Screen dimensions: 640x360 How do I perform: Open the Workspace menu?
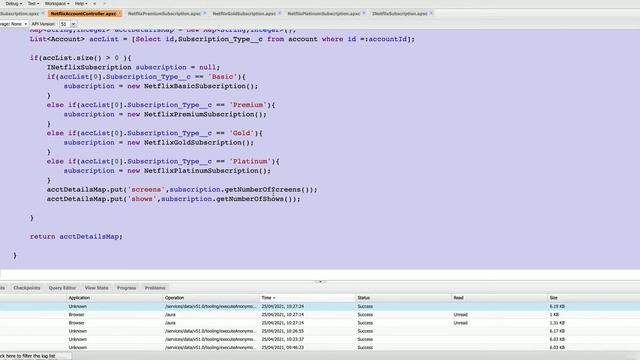pyautogui.click(x=57, y=3)
